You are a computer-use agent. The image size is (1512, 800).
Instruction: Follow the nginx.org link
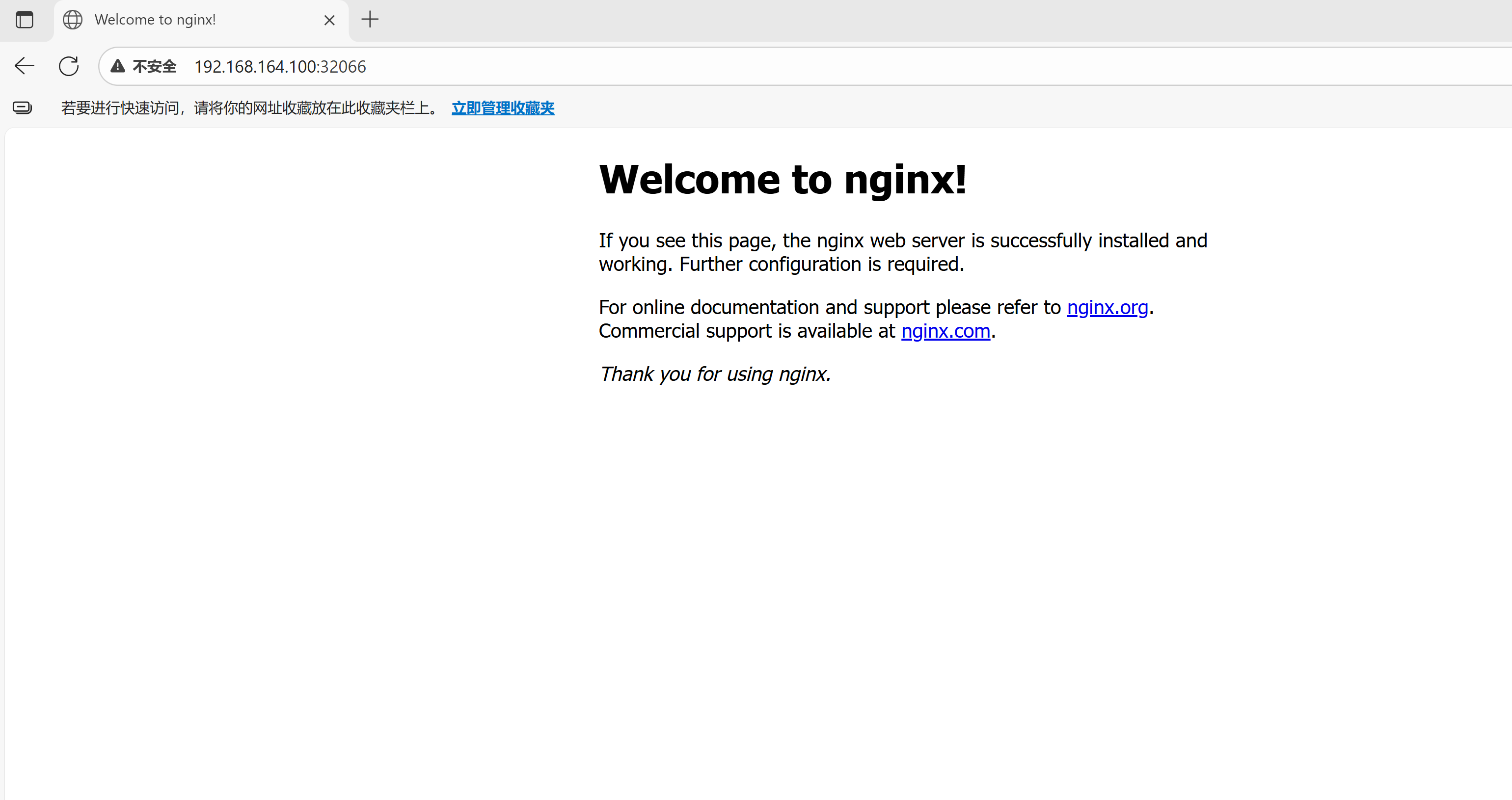point(1107,307)
